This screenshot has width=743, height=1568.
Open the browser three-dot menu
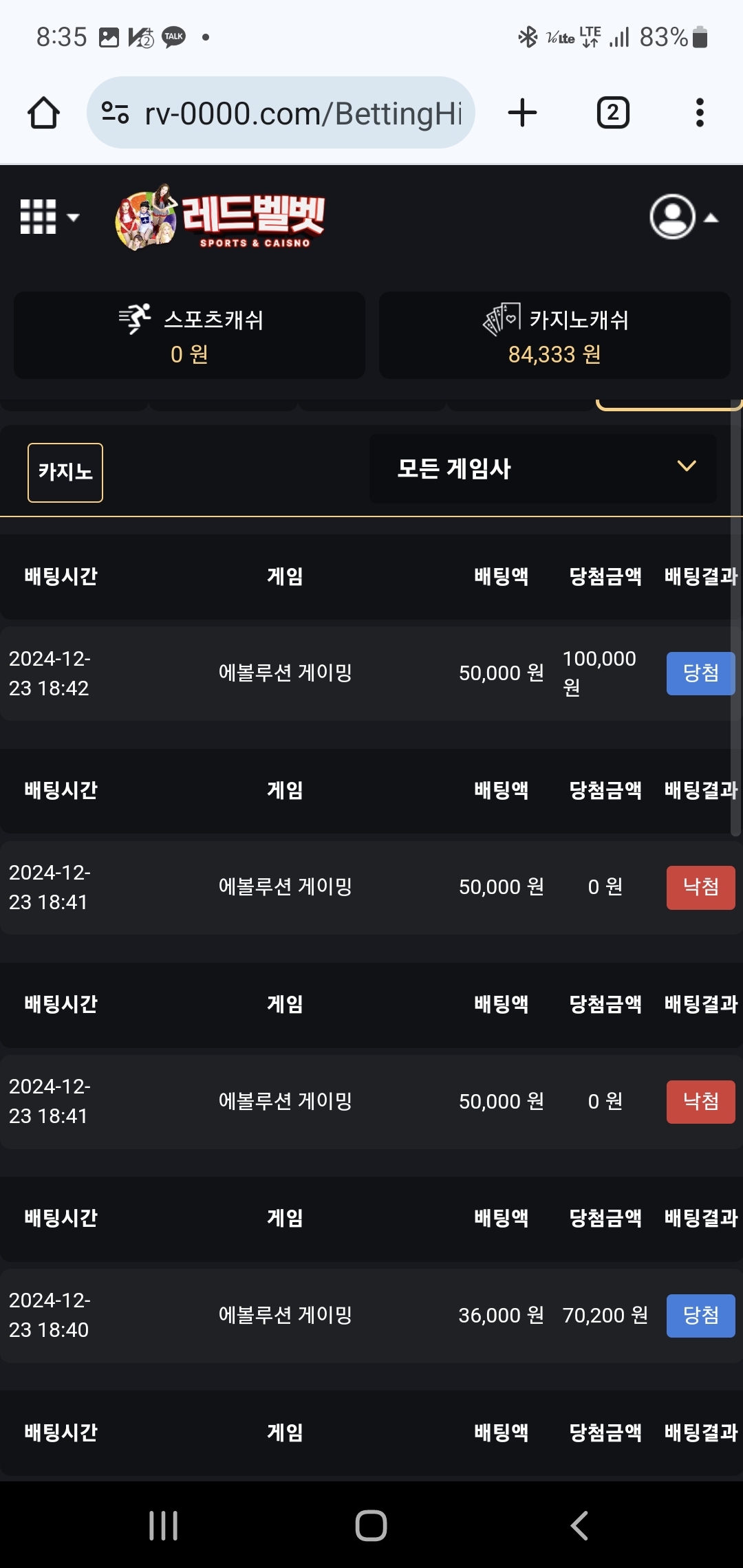(x=700, y=113)
